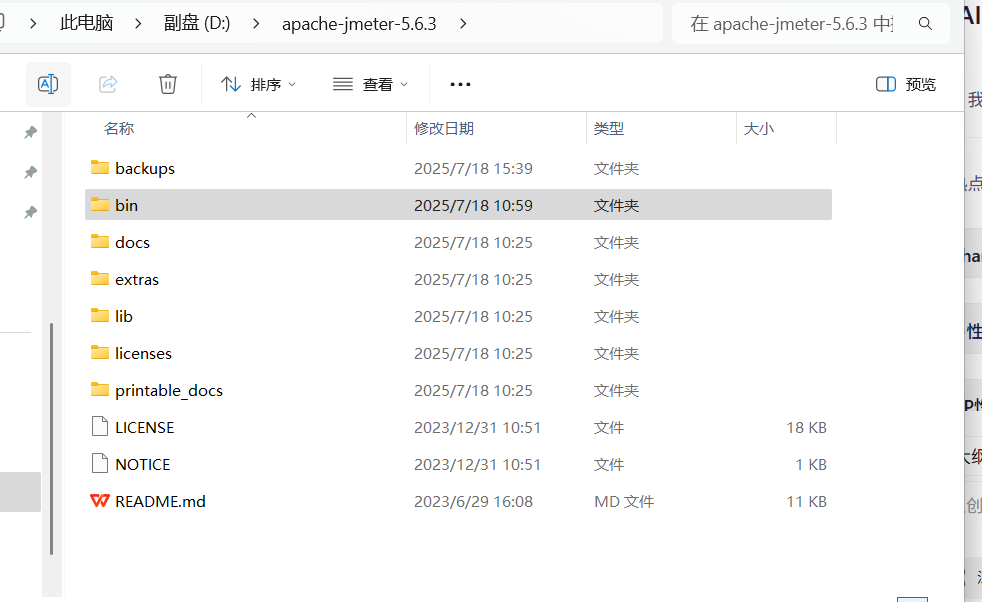This screenshot has height=602, width=982.
Task: Select the licenses folder icon
Action: (100, 352)
